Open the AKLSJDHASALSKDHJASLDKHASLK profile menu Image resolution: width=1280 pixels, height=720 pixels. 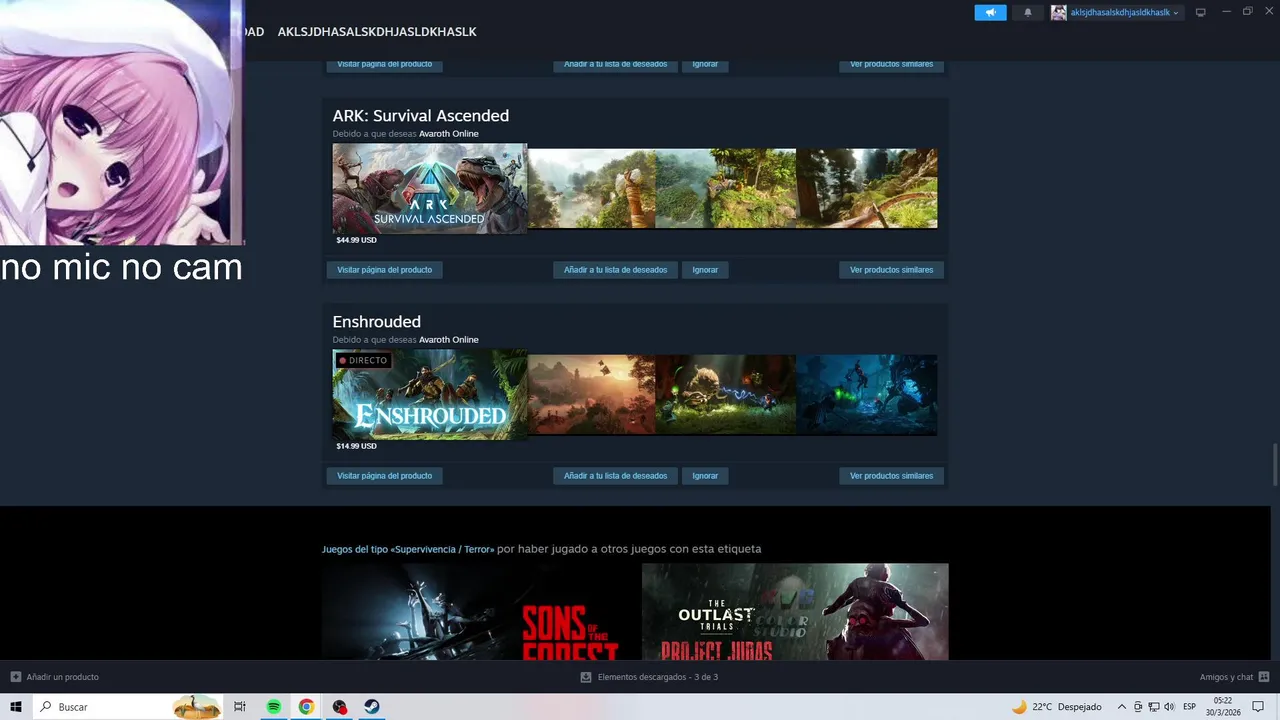[377, 32]
